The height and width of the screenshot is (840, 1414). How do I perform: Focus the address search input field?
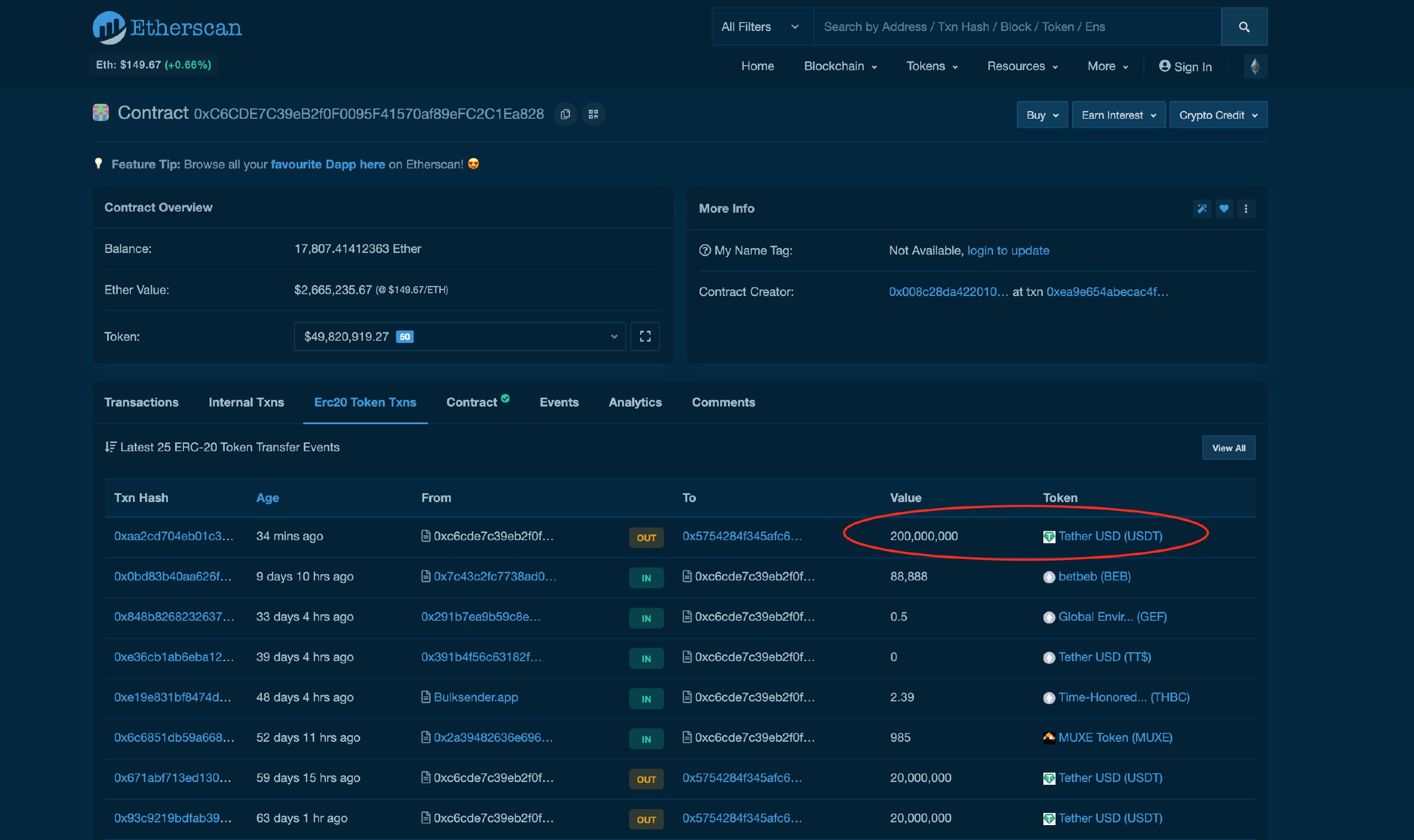point(1016,27)
